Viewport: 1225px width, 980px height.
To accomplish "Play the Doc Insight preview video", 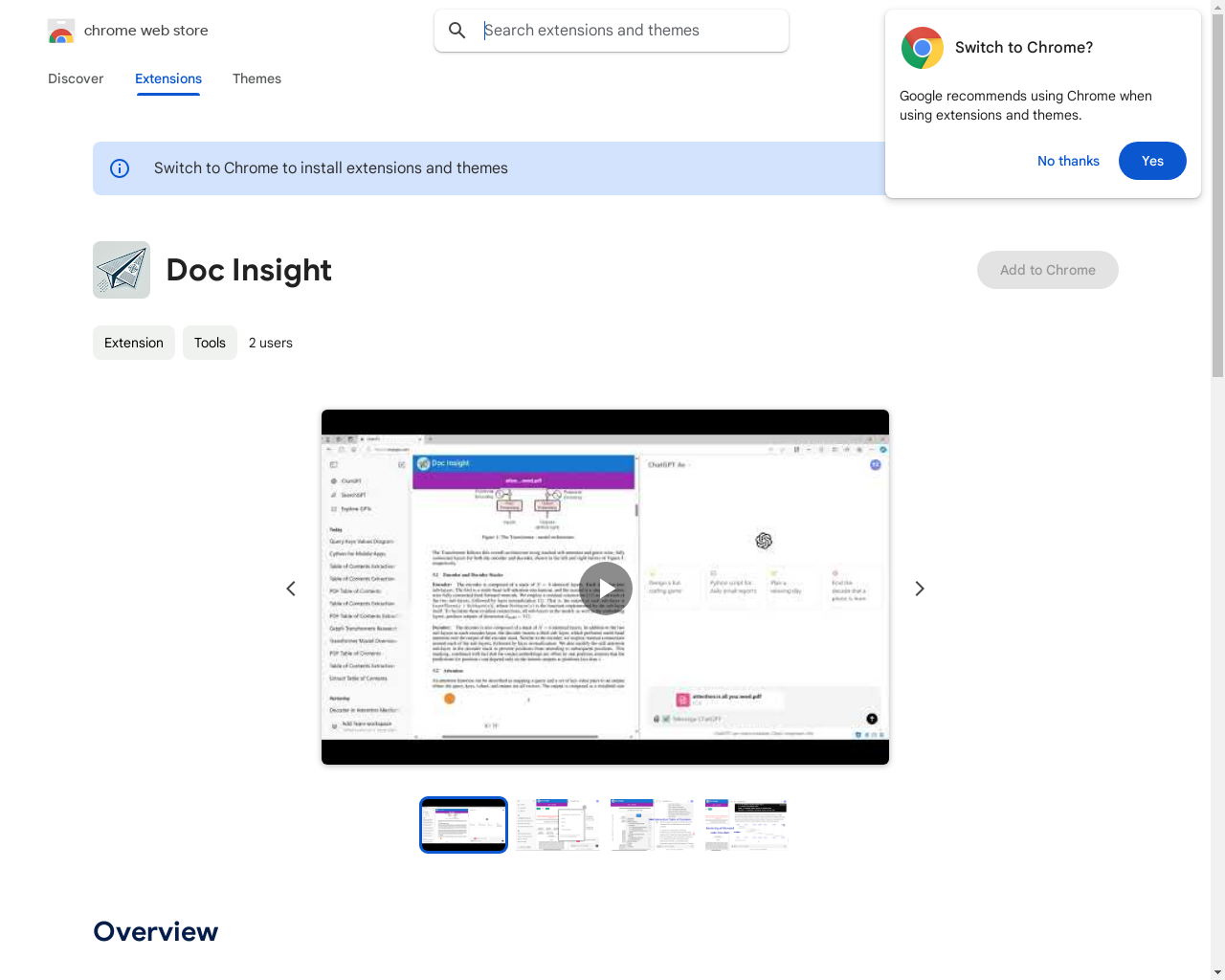I will 606,588.
